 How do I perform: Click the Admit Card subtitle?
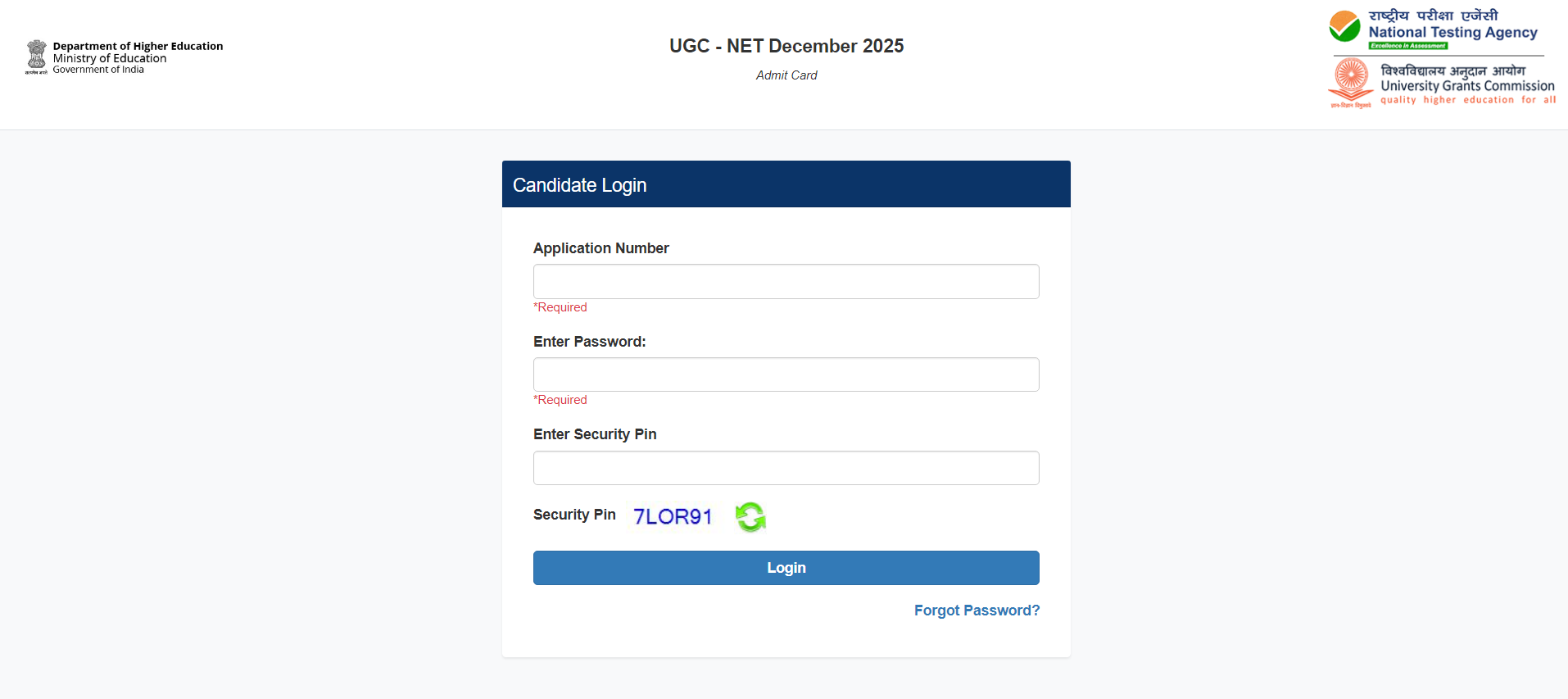pos(786,75)
